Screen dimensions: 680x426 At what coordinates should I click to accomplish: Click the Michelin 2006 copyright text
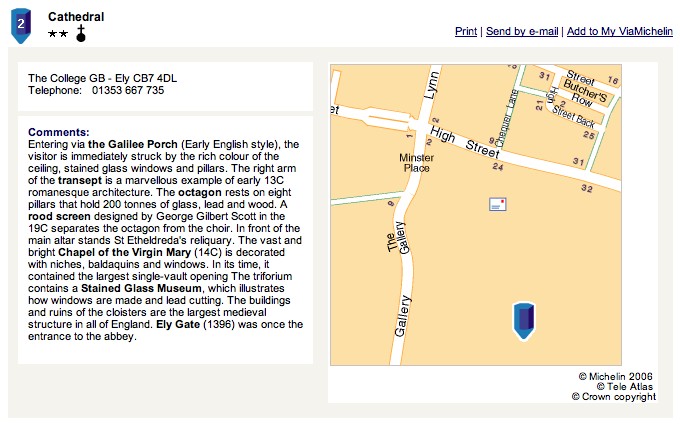(615, 376)
